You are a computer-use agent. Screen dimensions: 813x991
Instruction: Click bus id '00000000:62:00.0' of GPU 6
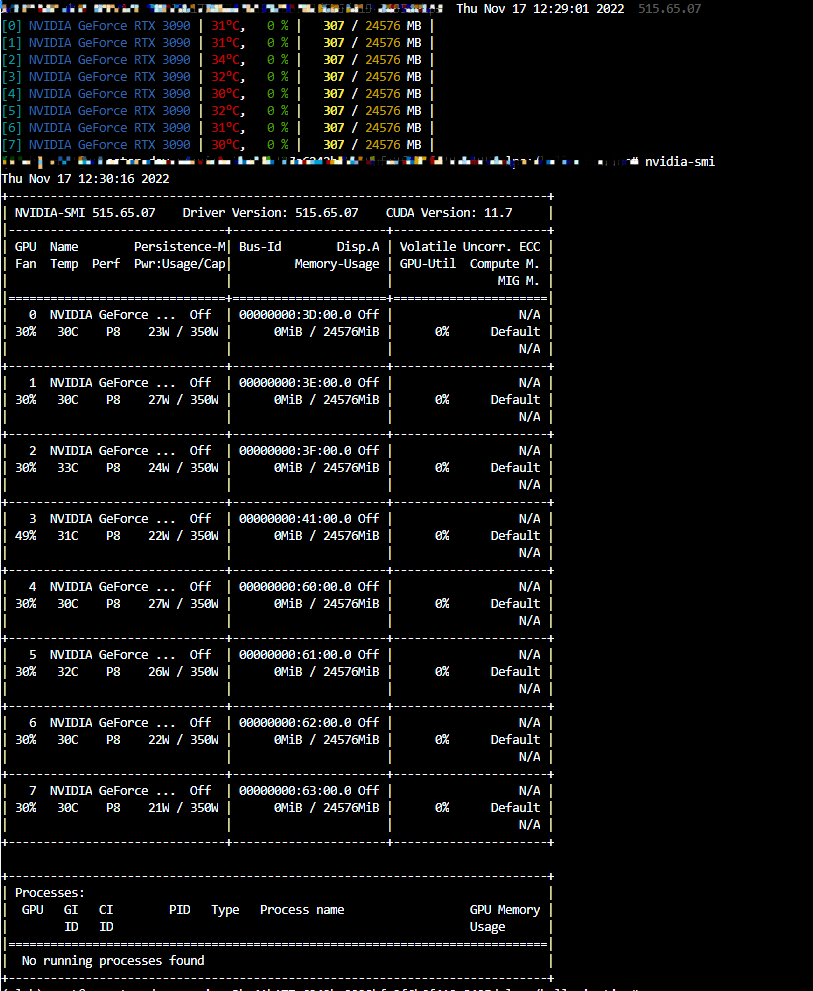click(x=295, y=723)
